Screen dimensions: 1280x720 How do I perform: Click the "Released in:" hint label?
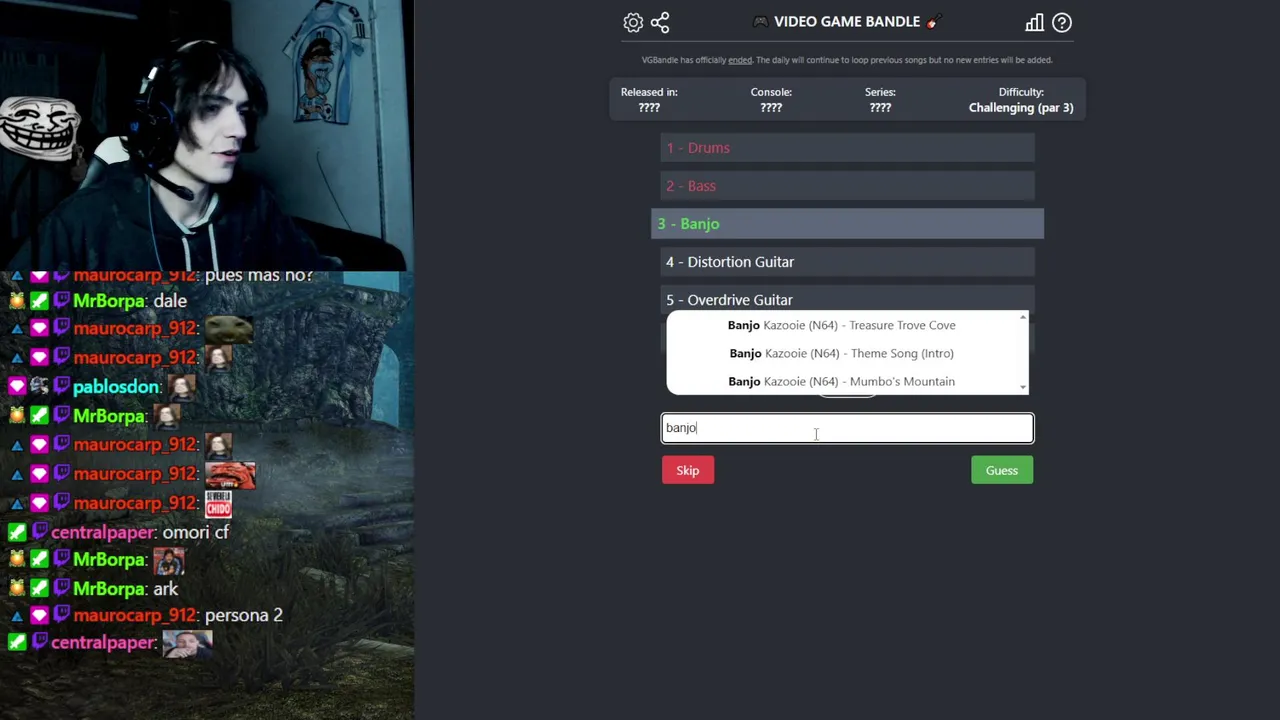click(x=649, y=92)
